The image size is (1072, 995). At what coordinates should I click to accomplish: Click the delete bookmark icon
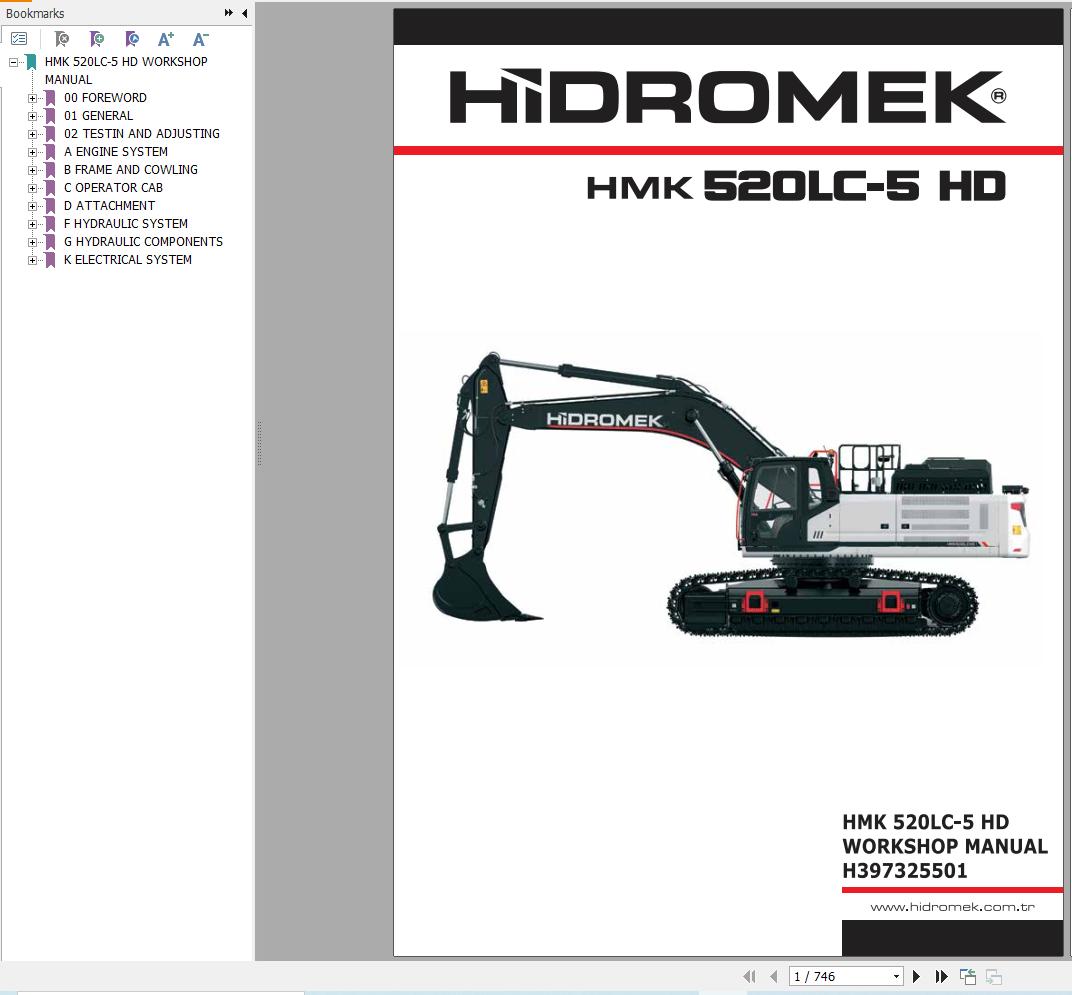click(x=62, y=39)
